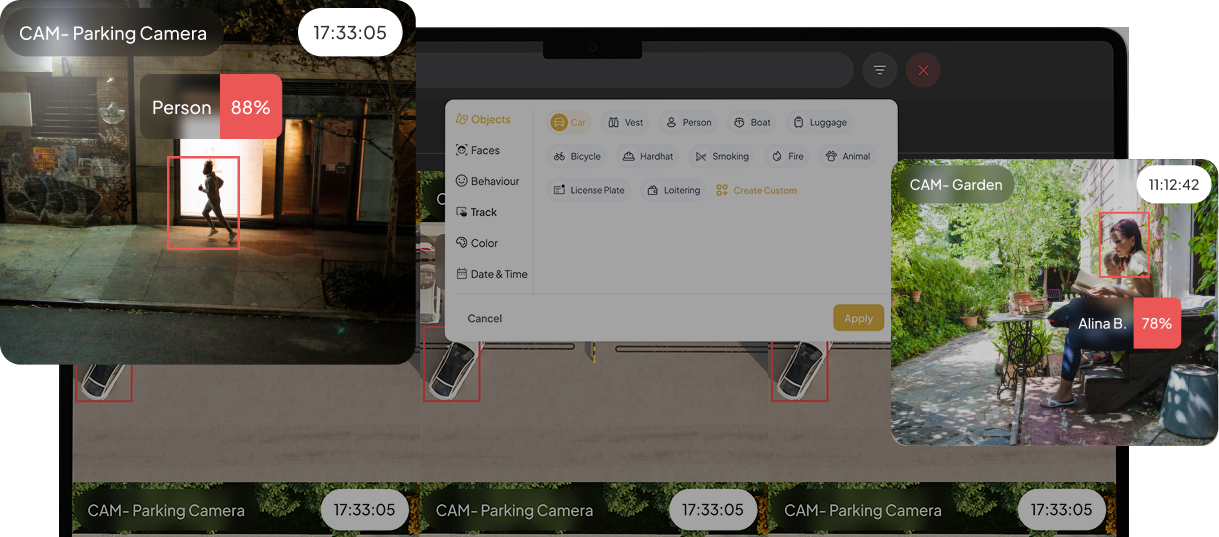1219x537 pixels.
Task: Select the Animal filter chip
Action: point(848,156)
